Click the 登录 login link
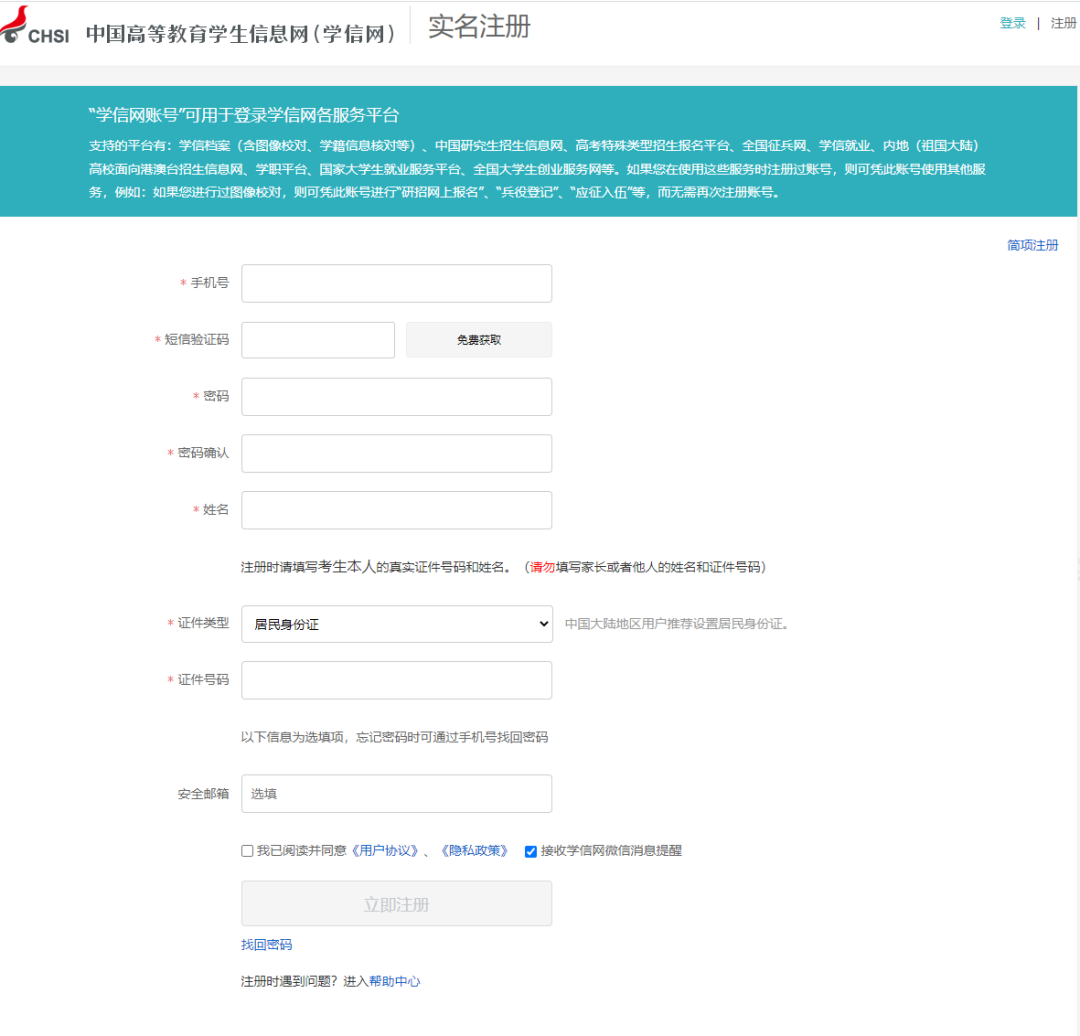Screen dimensions: 1080x1036 1012,22
